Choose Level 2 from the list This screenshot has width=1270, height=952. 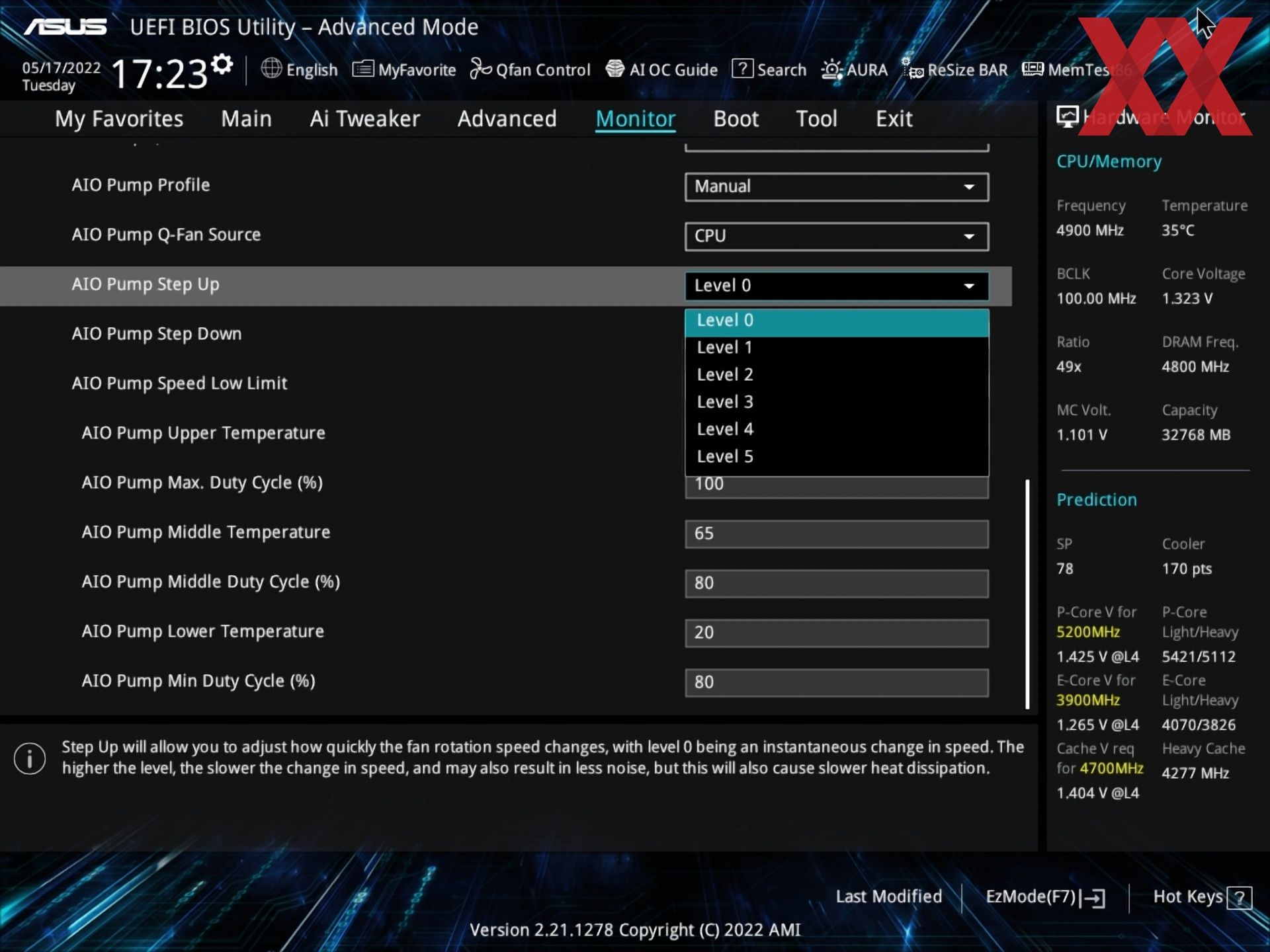coord(837,375)
